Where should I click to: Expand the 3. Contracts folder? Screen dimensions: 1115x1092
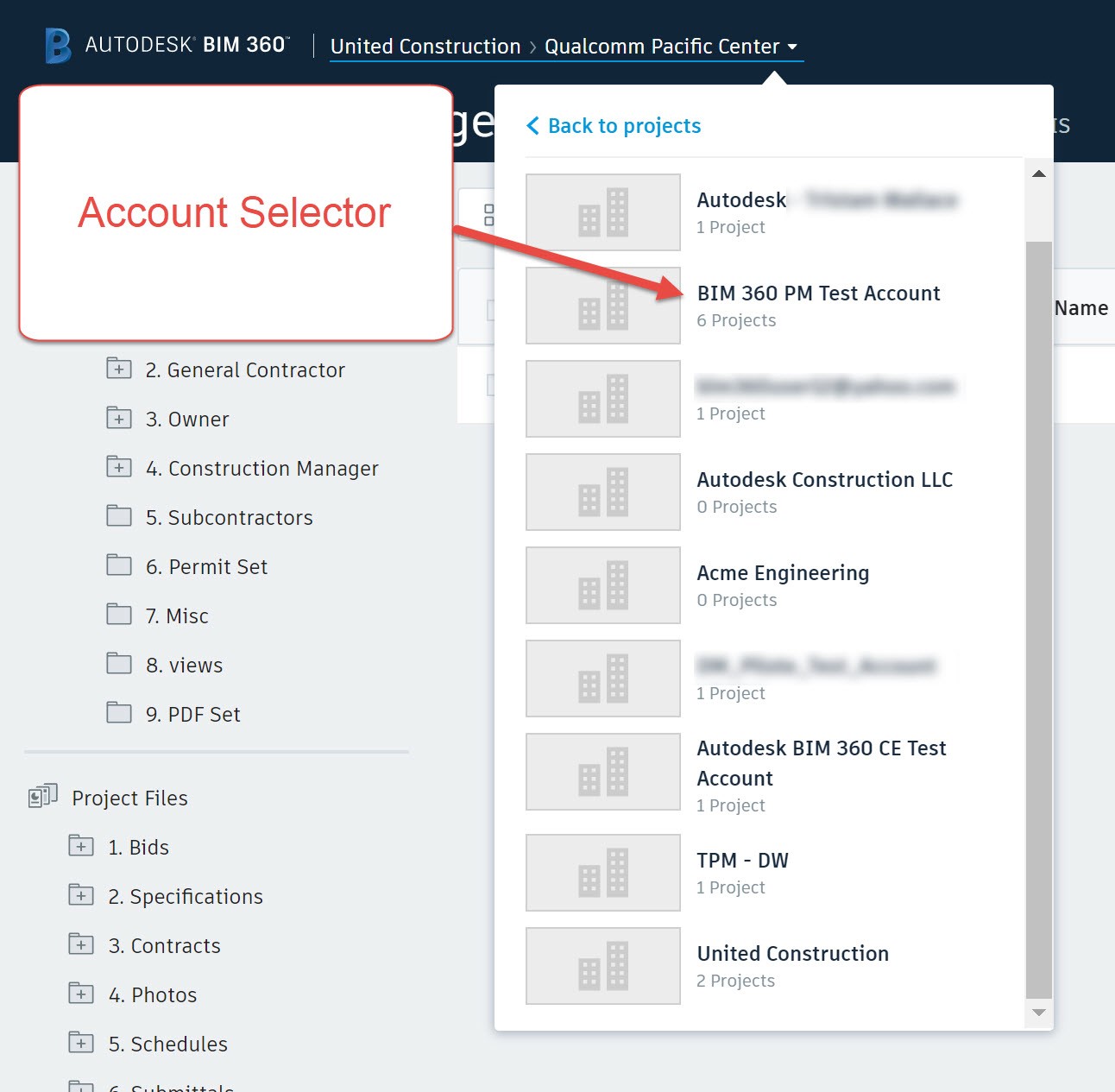[81, 944]
